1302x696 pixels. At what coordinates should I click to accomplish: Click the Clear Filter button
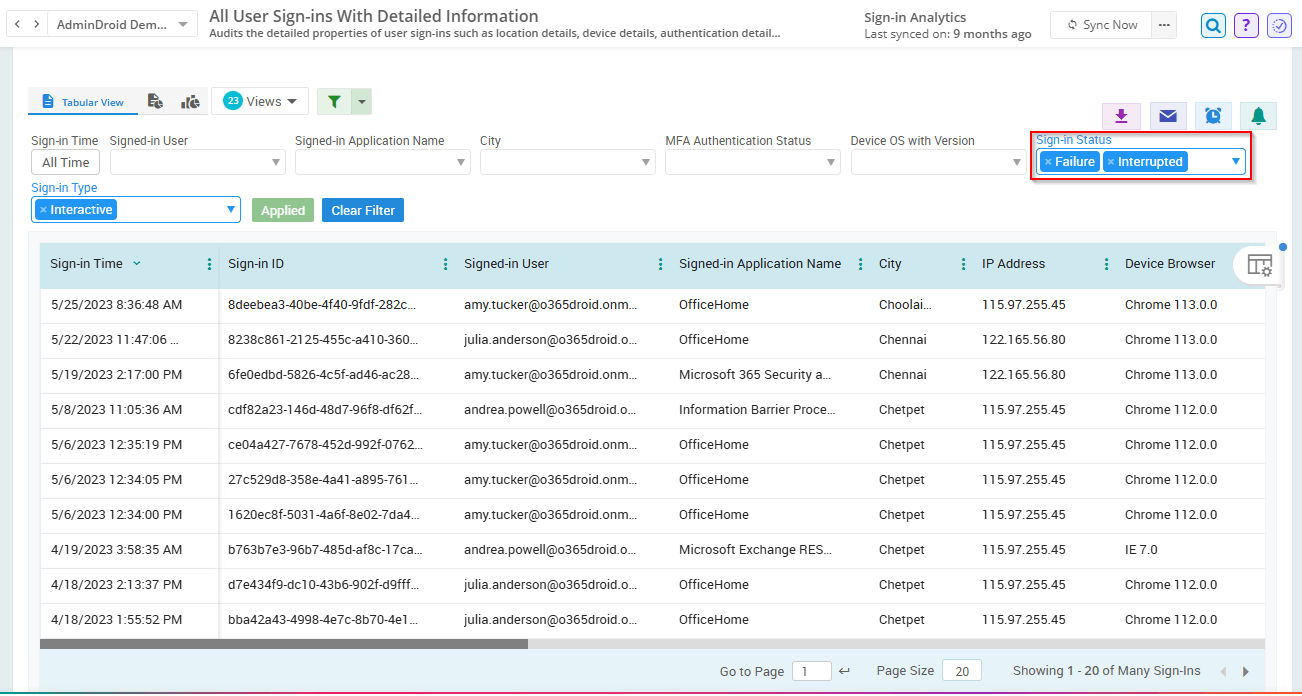click(x=362, y=210)
